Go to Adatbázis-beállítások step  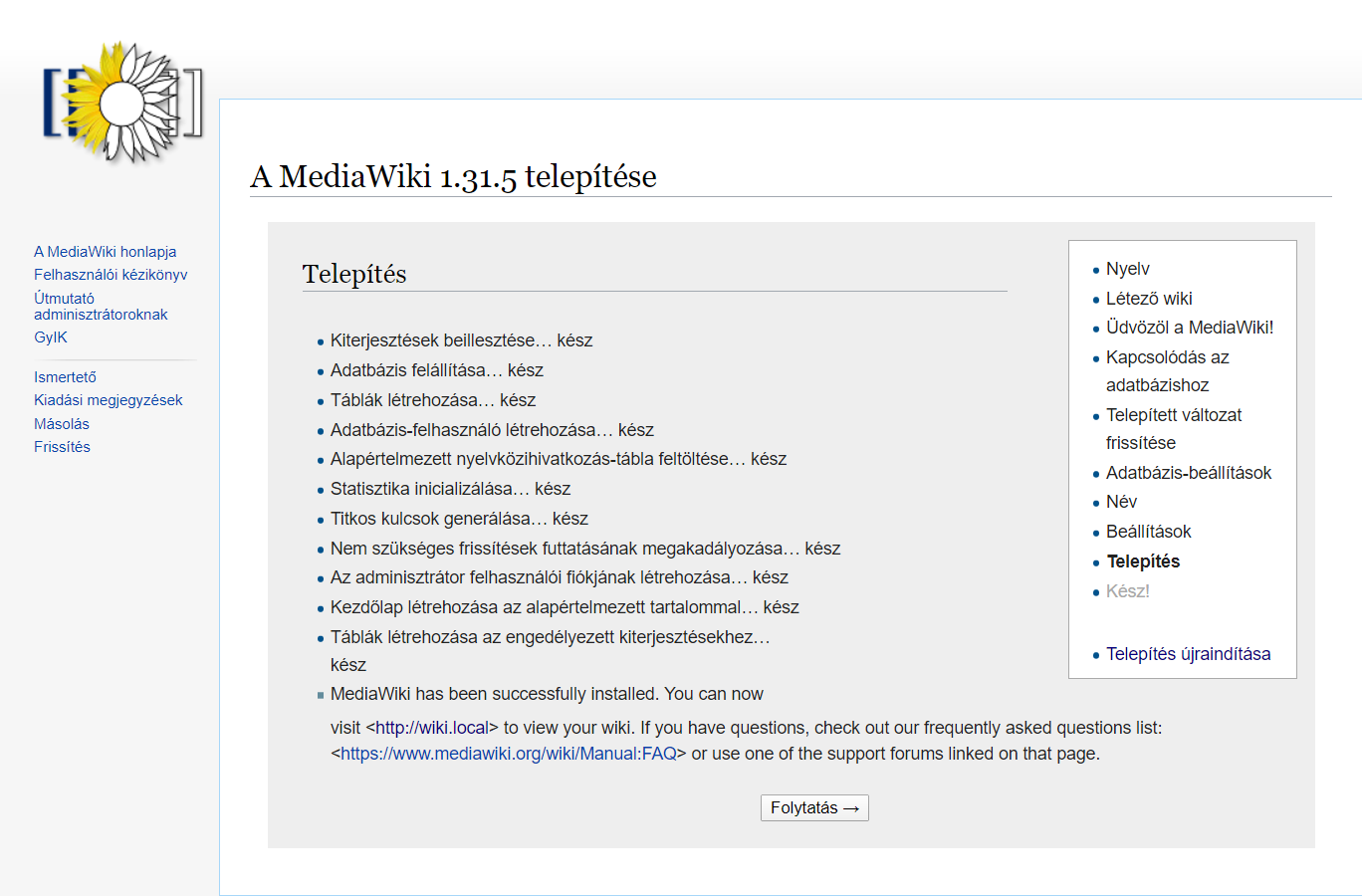pos(1189,473)
